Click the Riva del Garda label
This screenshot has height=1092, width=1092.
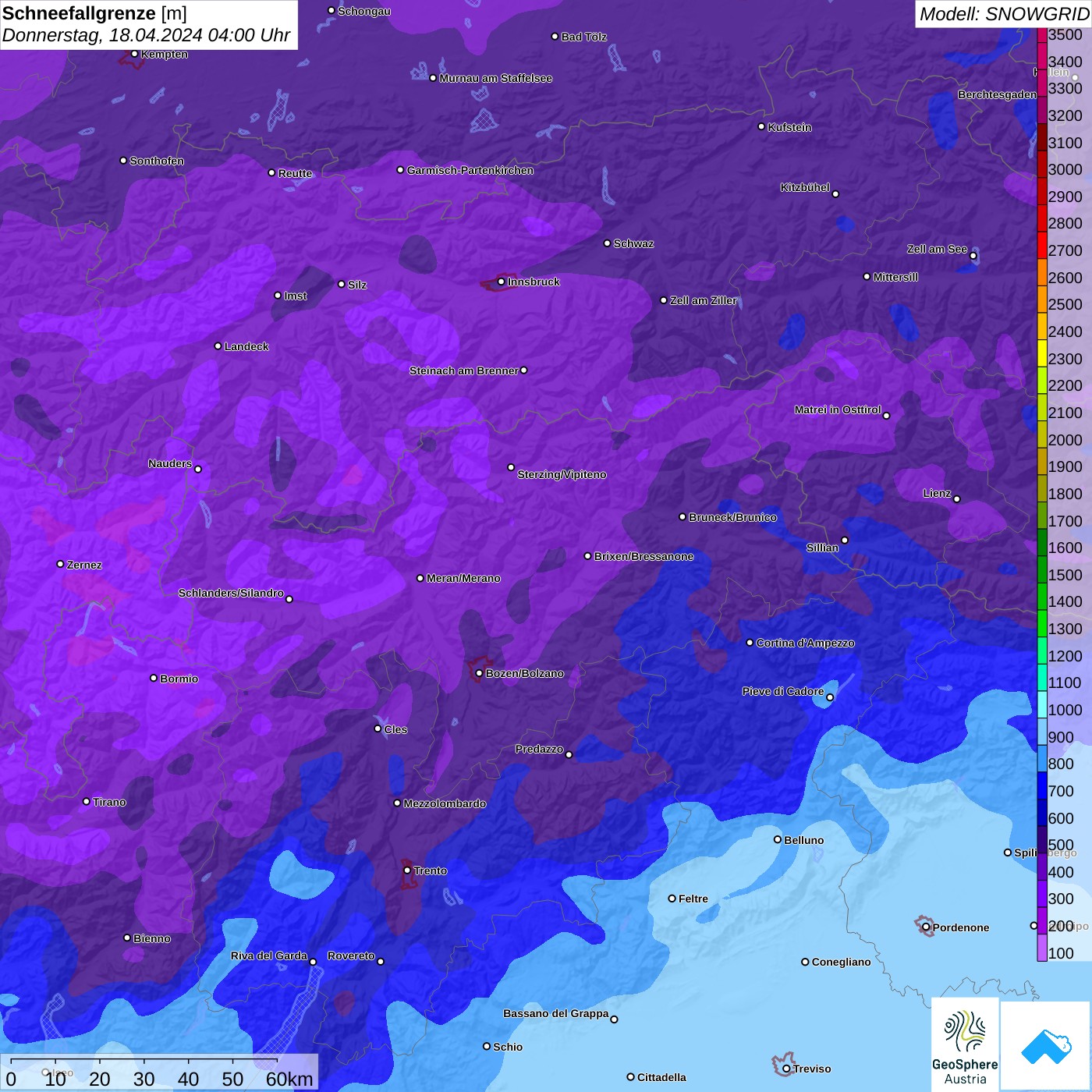point(269,955)
